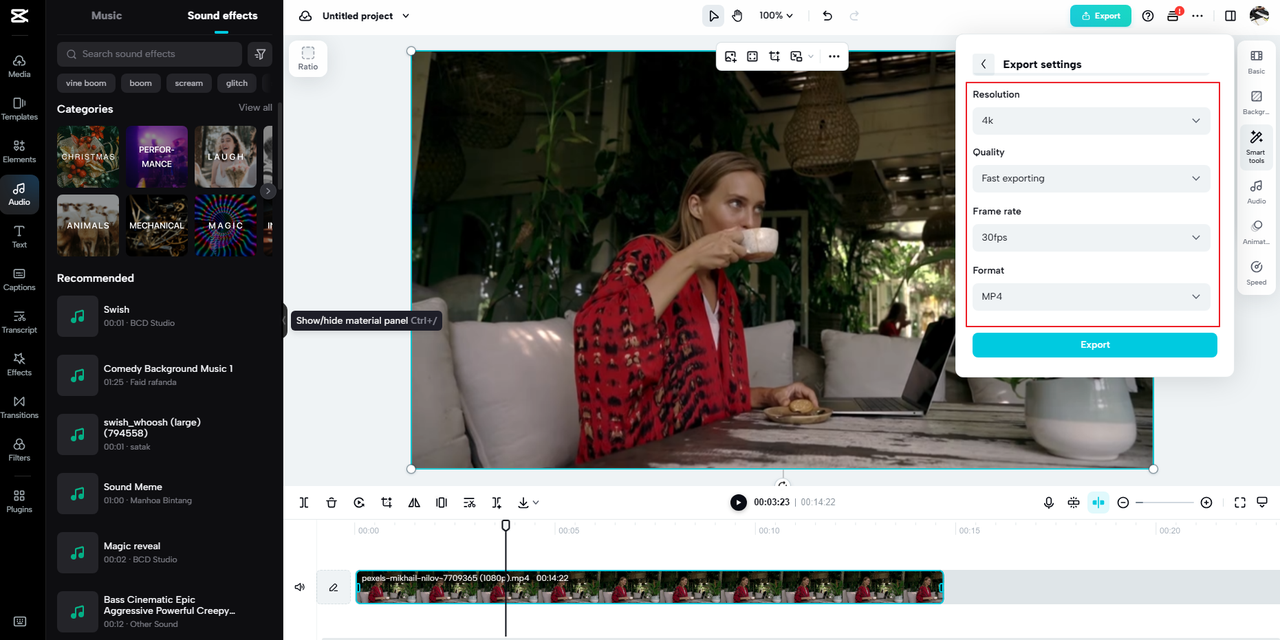This screenshot has height=640, width=1280.
Task: Click View all categories link
Action: click(255, 108)
